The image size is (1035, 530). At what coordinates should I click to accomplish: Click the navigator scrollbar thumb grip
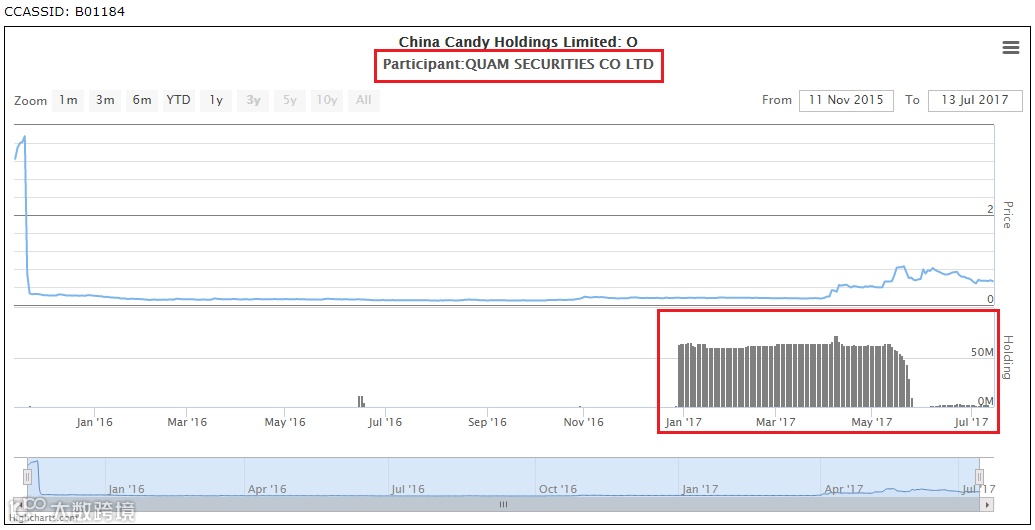(x=503, y=505)
